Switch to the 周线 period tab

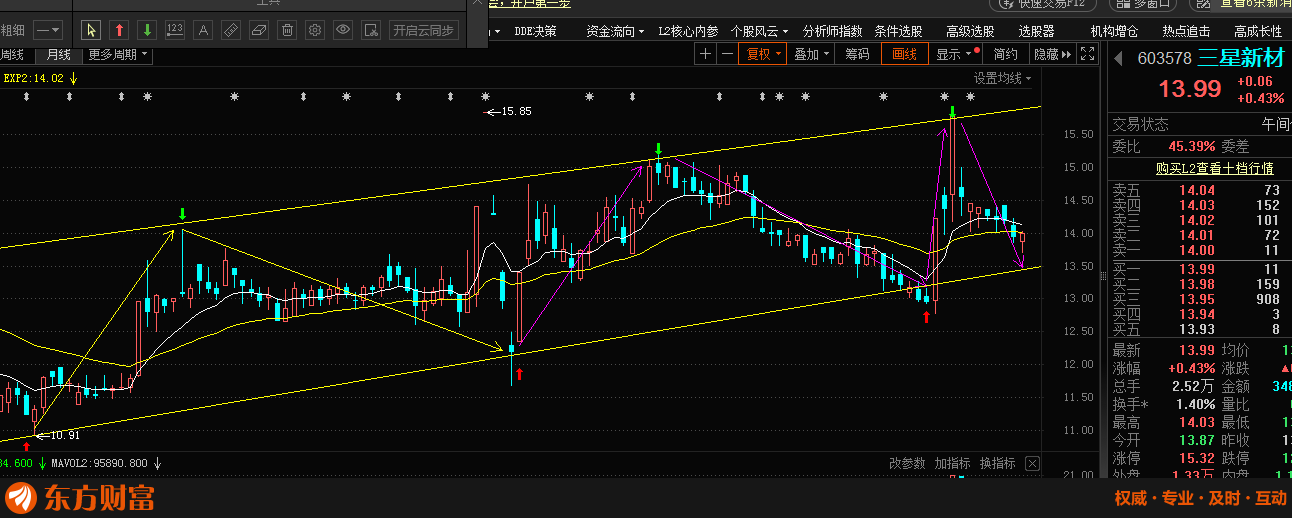pos(12,54)
